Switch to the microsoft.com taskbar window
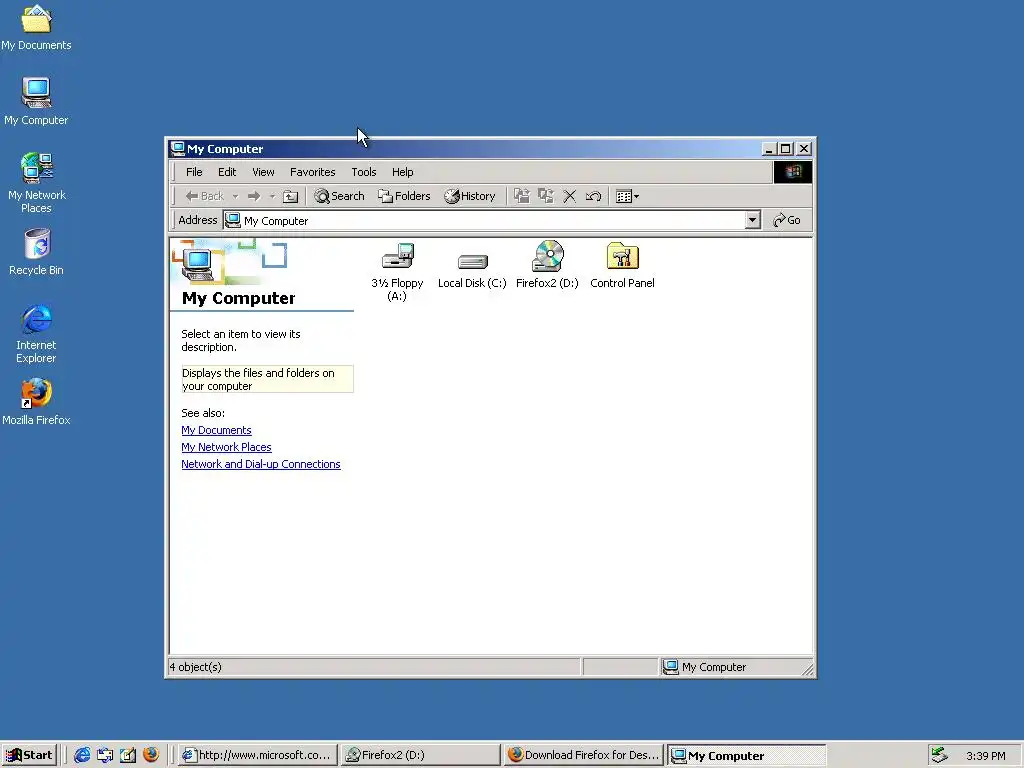The image size is (1024, 768). click(257, 755)
